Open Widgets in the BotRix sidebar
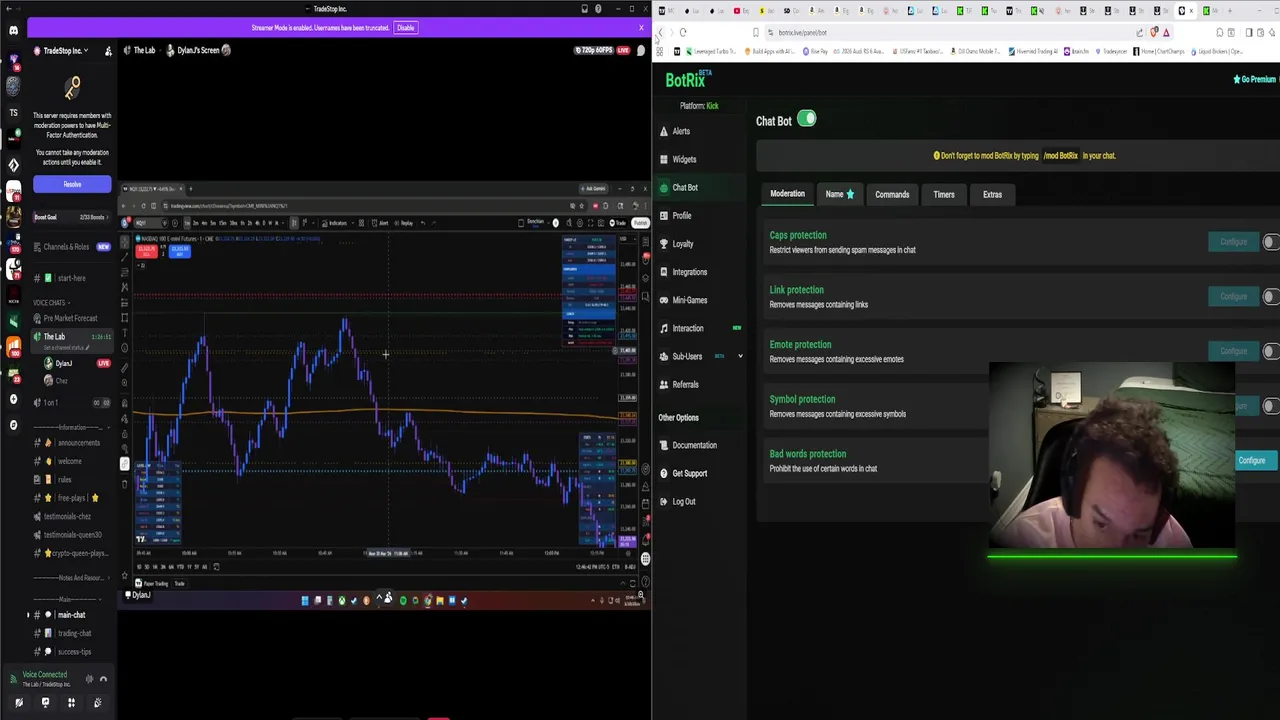Screen dimensions: 1280x720 (684, 159)
